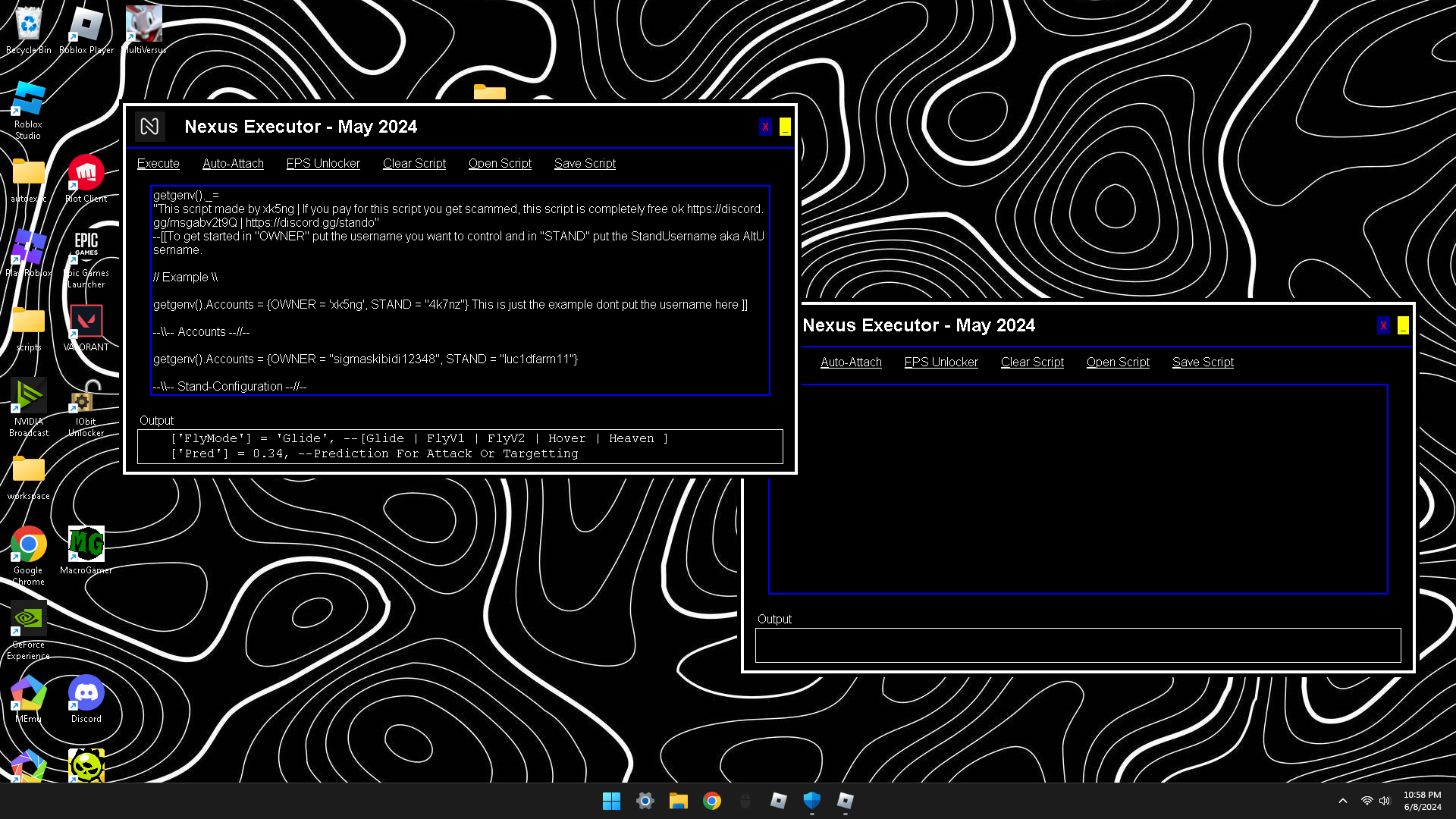Click Clear Script in the left Nexus window
This screenshot has height=819, width=1456.
pyautogui.click(x=414, y=164)
